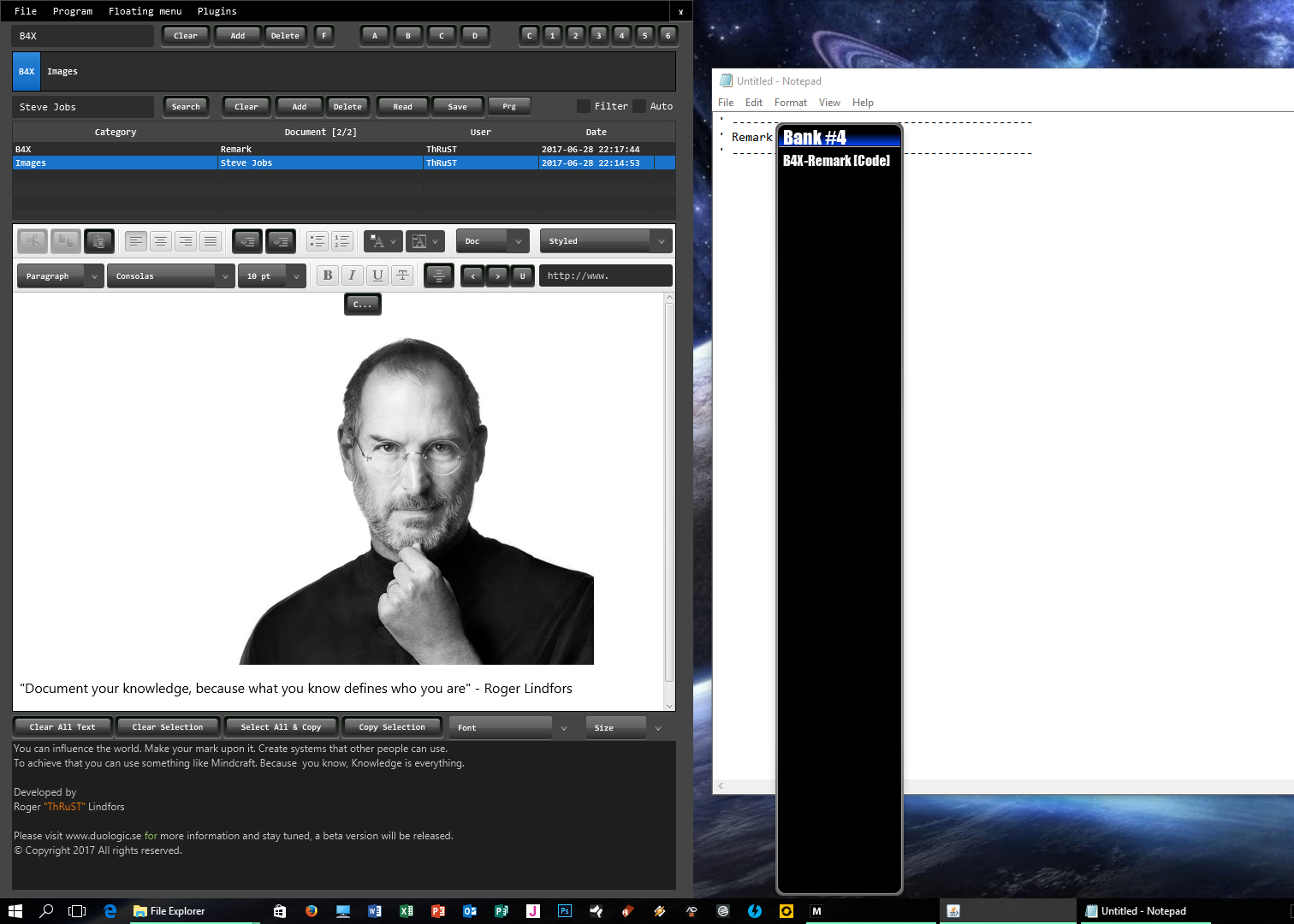This screenshot has height=924, width=1294.
Task: Click the paste clipboard icon
Action: (99, 241)
